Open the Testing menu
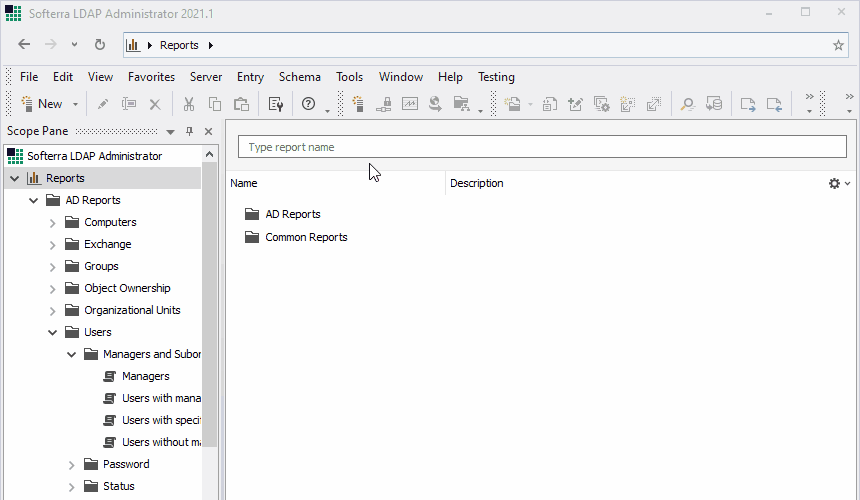860x500 pixels. (496, 77)
